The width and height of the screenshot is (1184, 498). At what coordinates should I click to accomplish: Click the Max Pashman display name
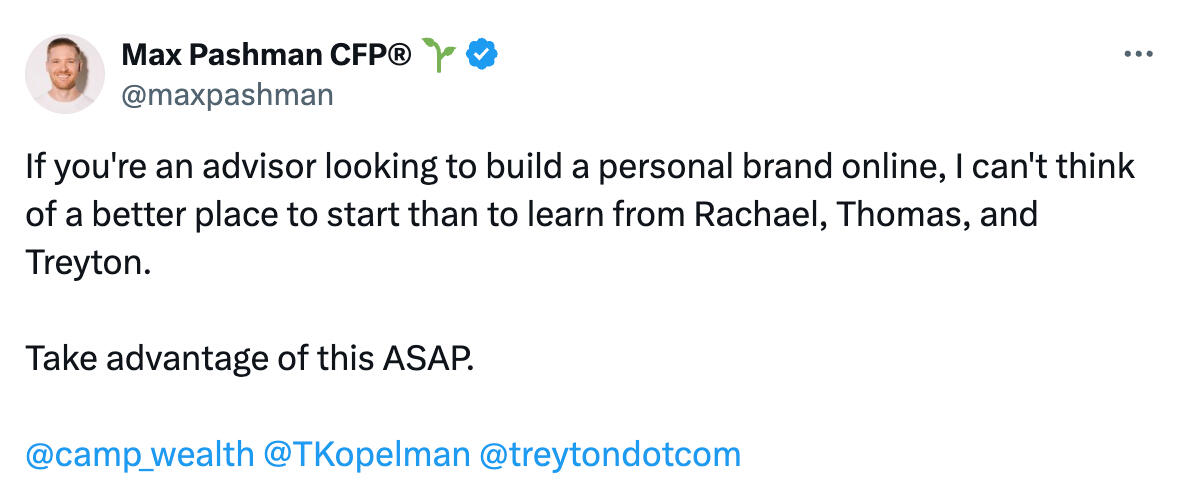click(227, 56)
